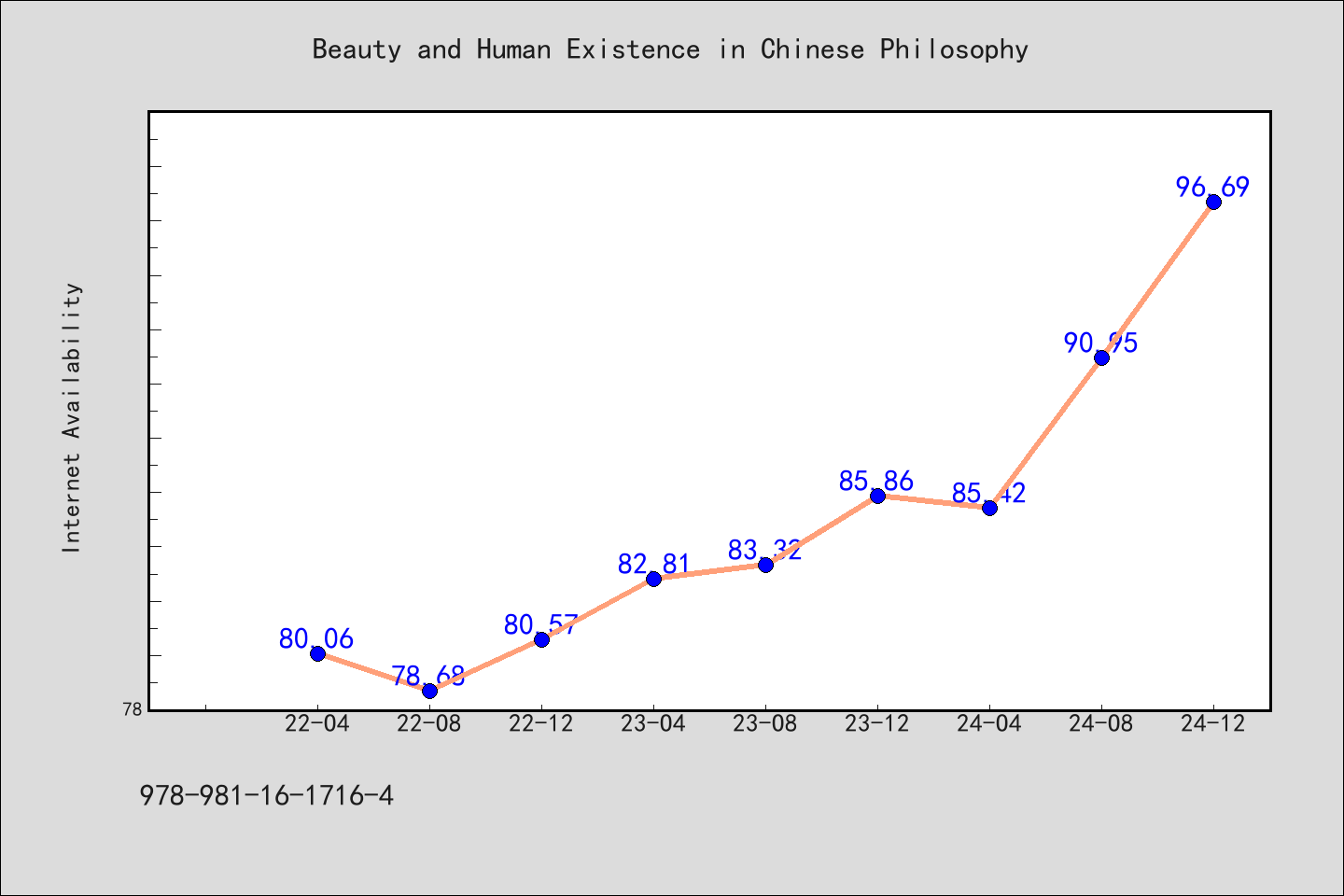Click the x-axis label '22-12'
The image size is (1344, 896).
pos(541,724)
